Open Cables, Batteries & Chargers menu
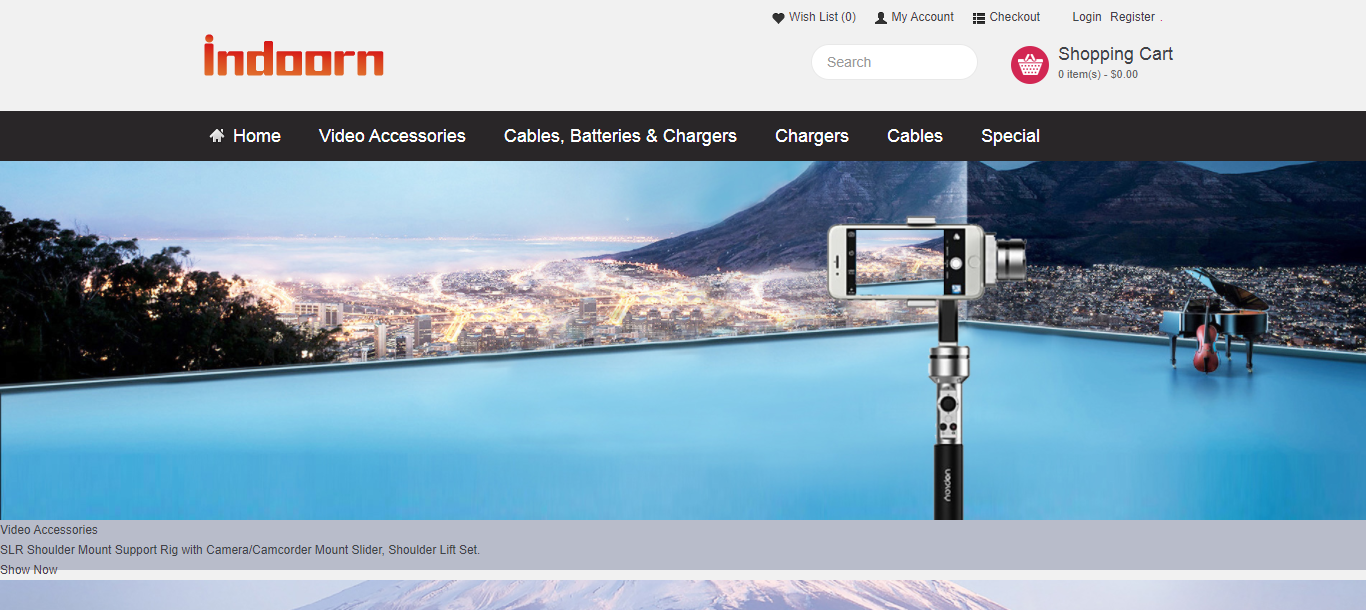This screenshot has width=1366, height=610. tap(620, 136)
